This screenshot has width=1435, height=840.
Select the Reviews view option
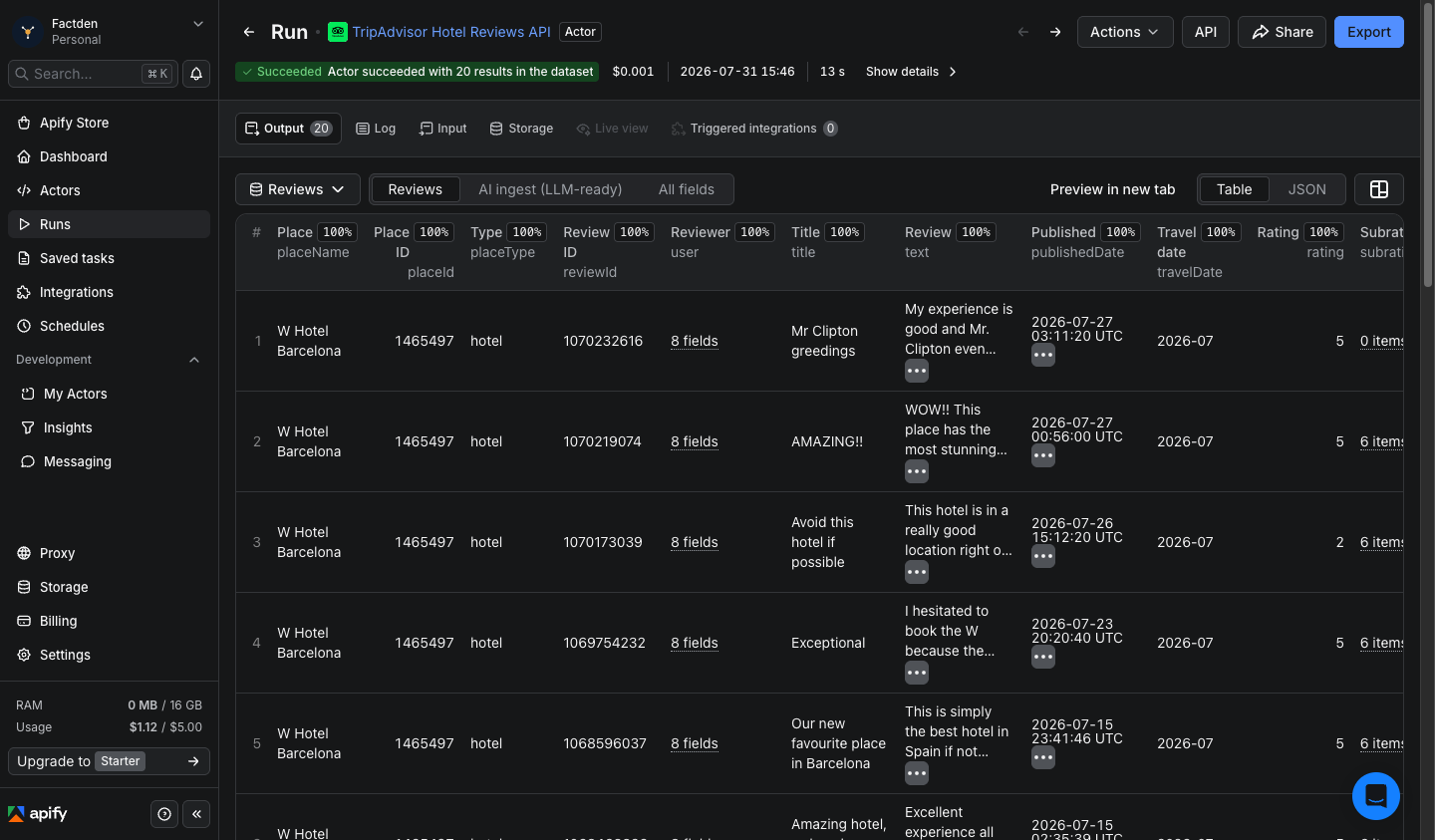[x=415, y=189]
